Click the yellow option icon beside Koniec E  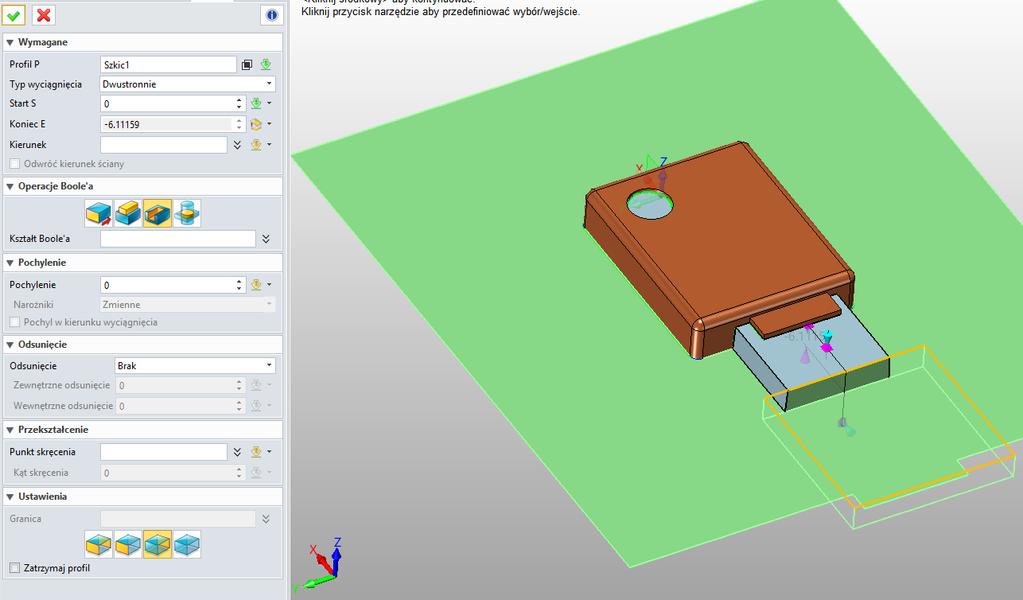(256, 124)
